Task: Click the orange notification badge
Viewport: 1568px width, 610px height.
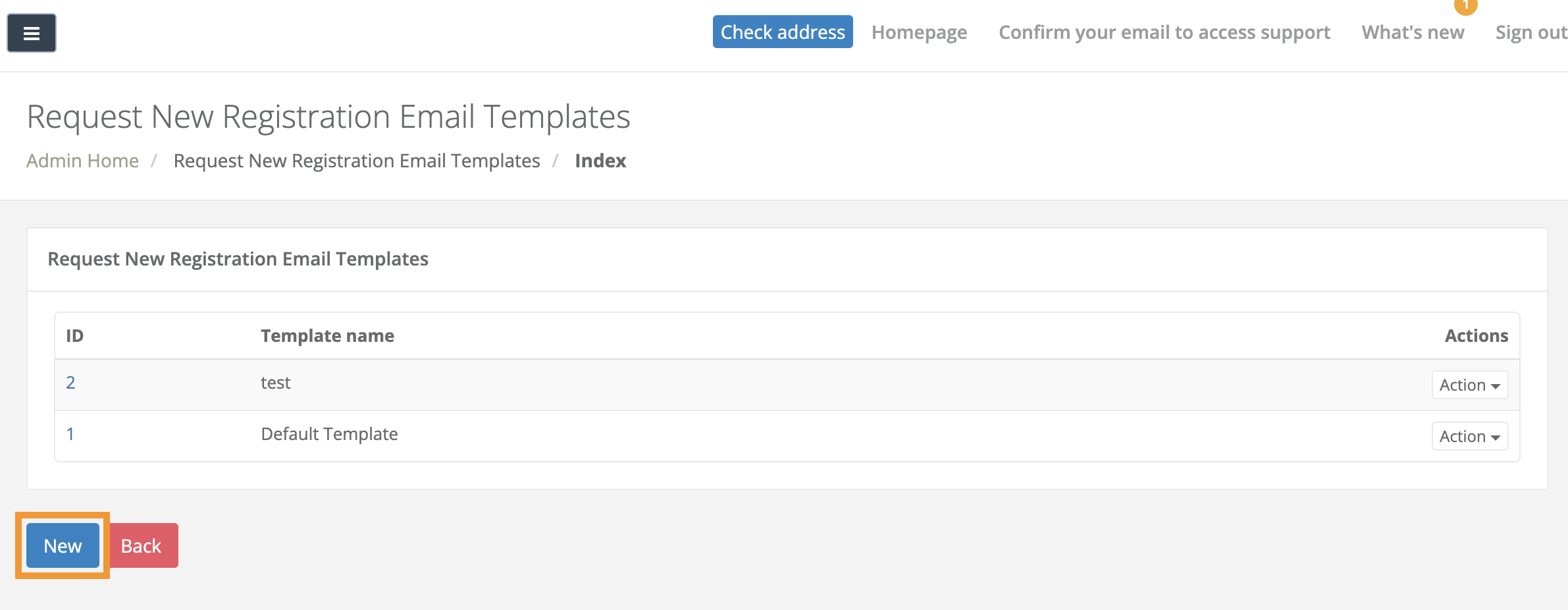Action: [1465, 5]
